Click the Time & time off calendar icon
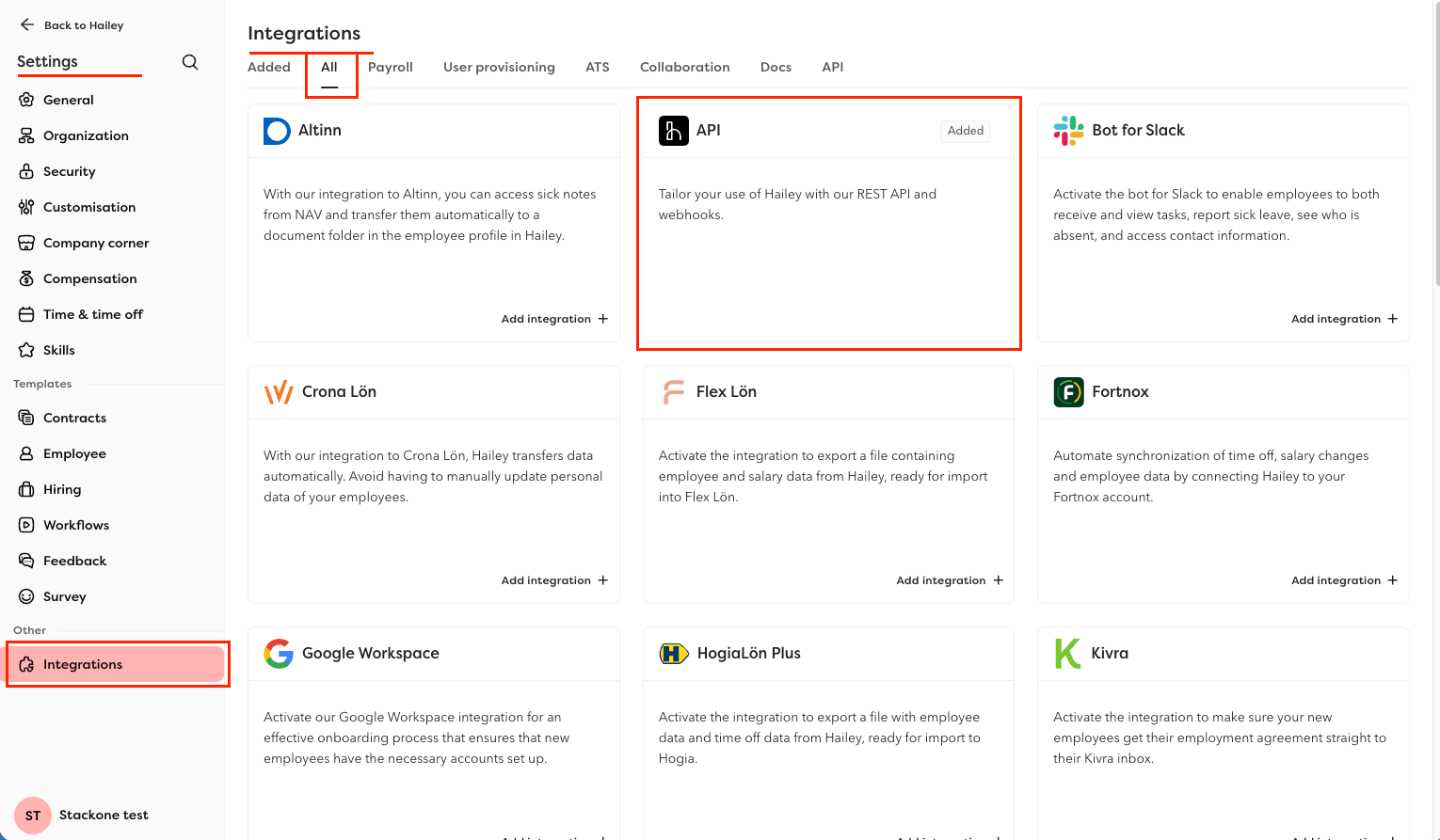This screenshot has width=1440, height=840. coord(26,314)
